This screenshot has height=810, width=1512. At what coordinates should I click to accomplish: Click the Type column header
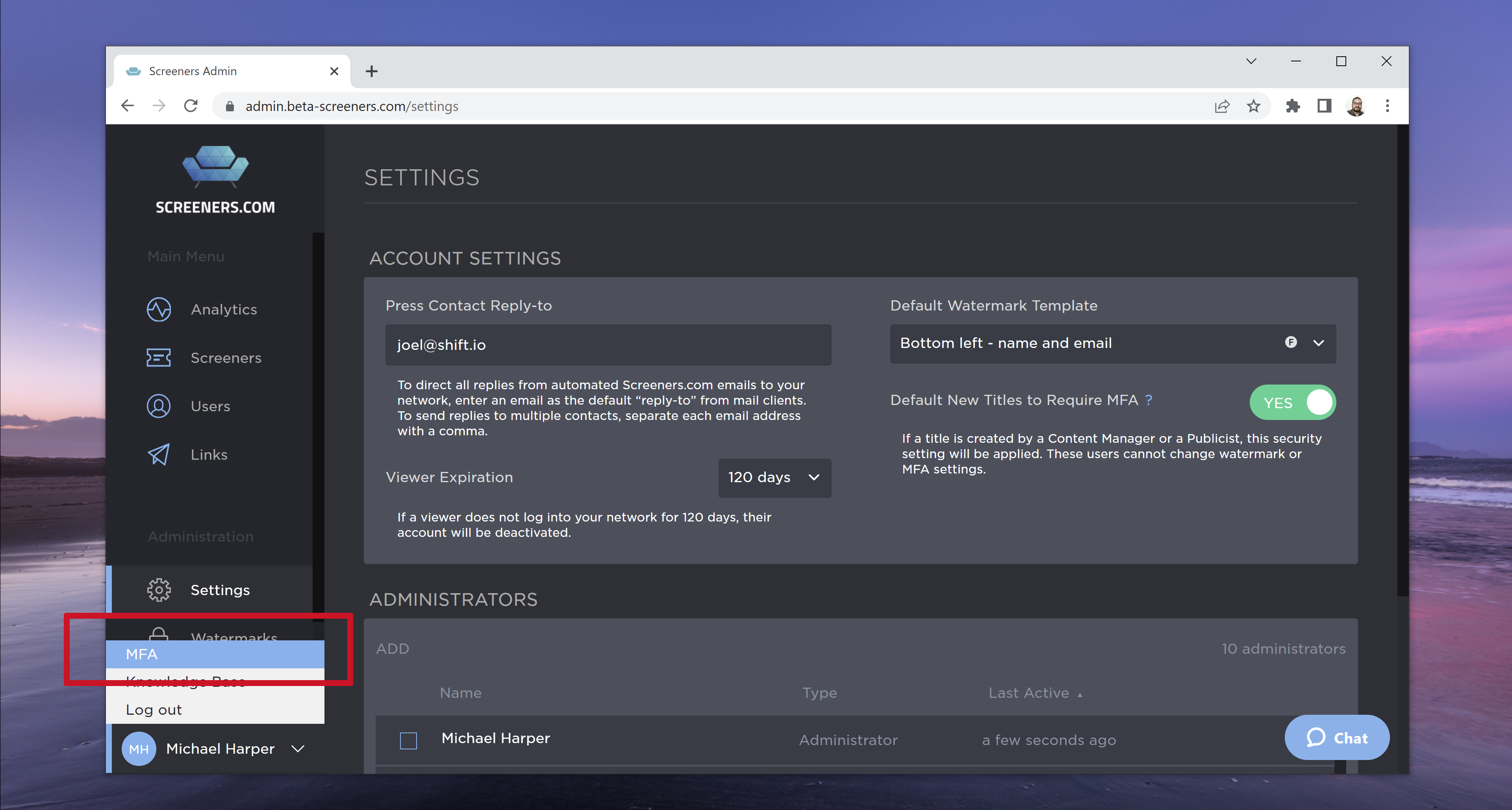pos(820,693)
